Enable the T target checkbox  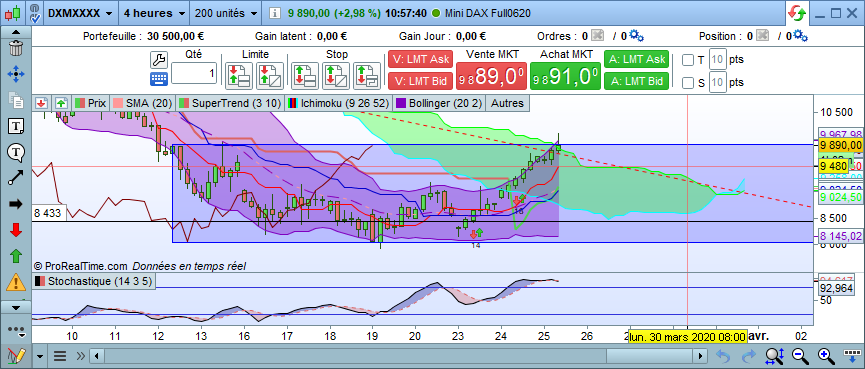(688, 60)
